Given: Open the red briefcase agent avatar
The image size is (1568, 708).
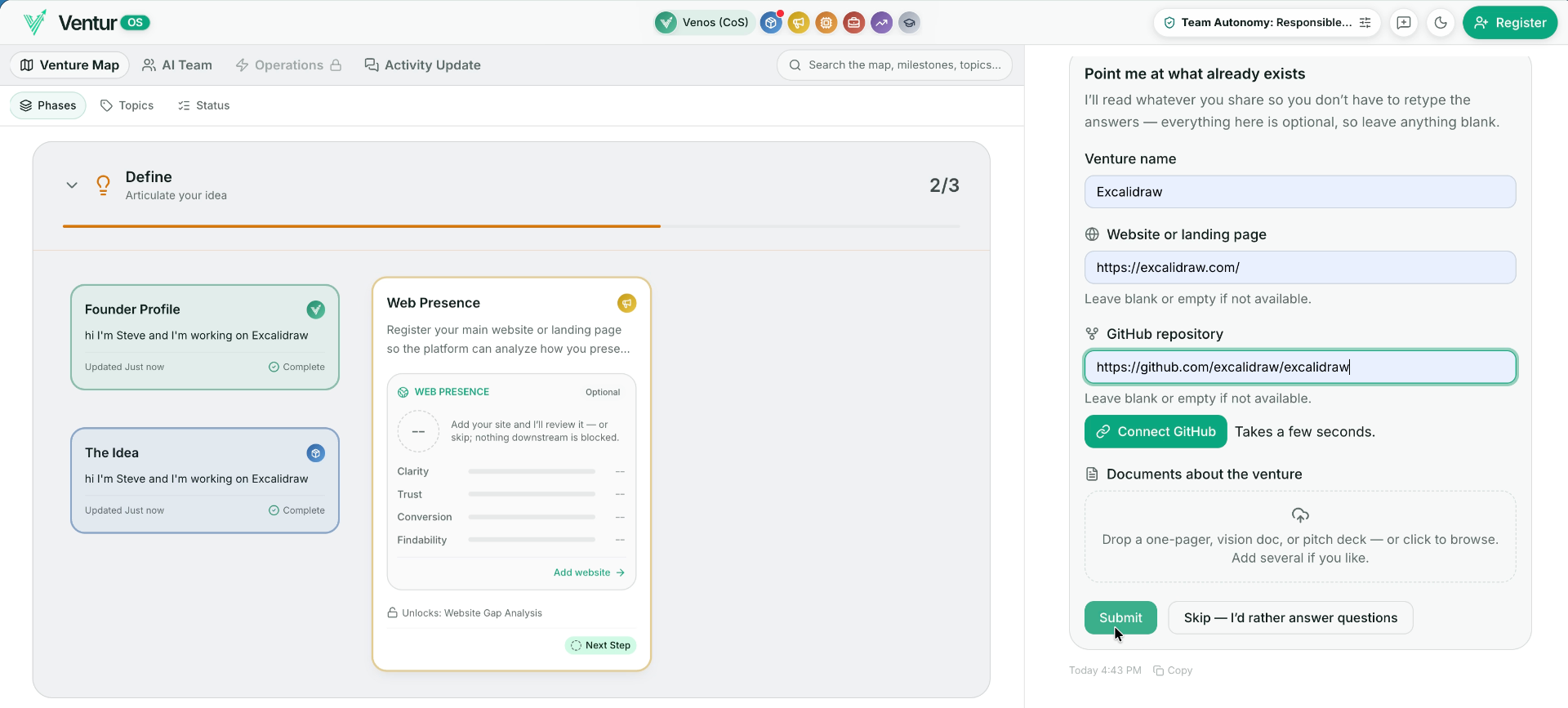Looking at the screenshot, I should [854, 23].
